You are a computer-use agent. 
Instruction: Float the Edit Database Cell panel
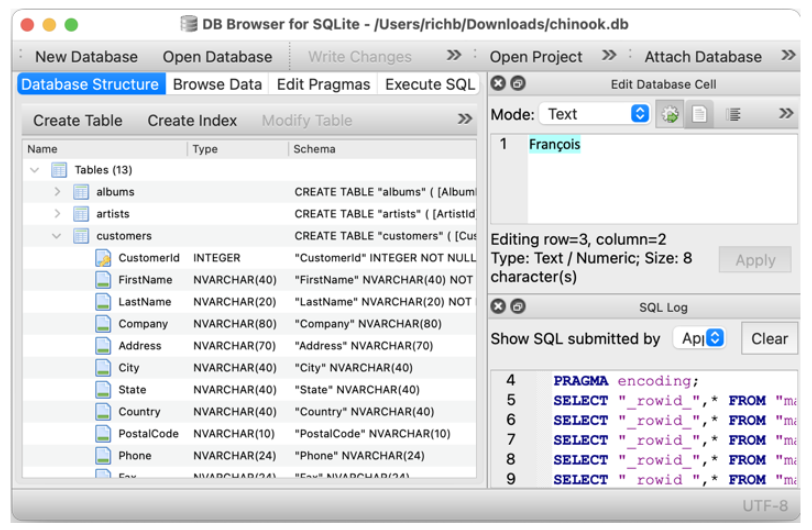pyautogui.click(x=518, y=83)
